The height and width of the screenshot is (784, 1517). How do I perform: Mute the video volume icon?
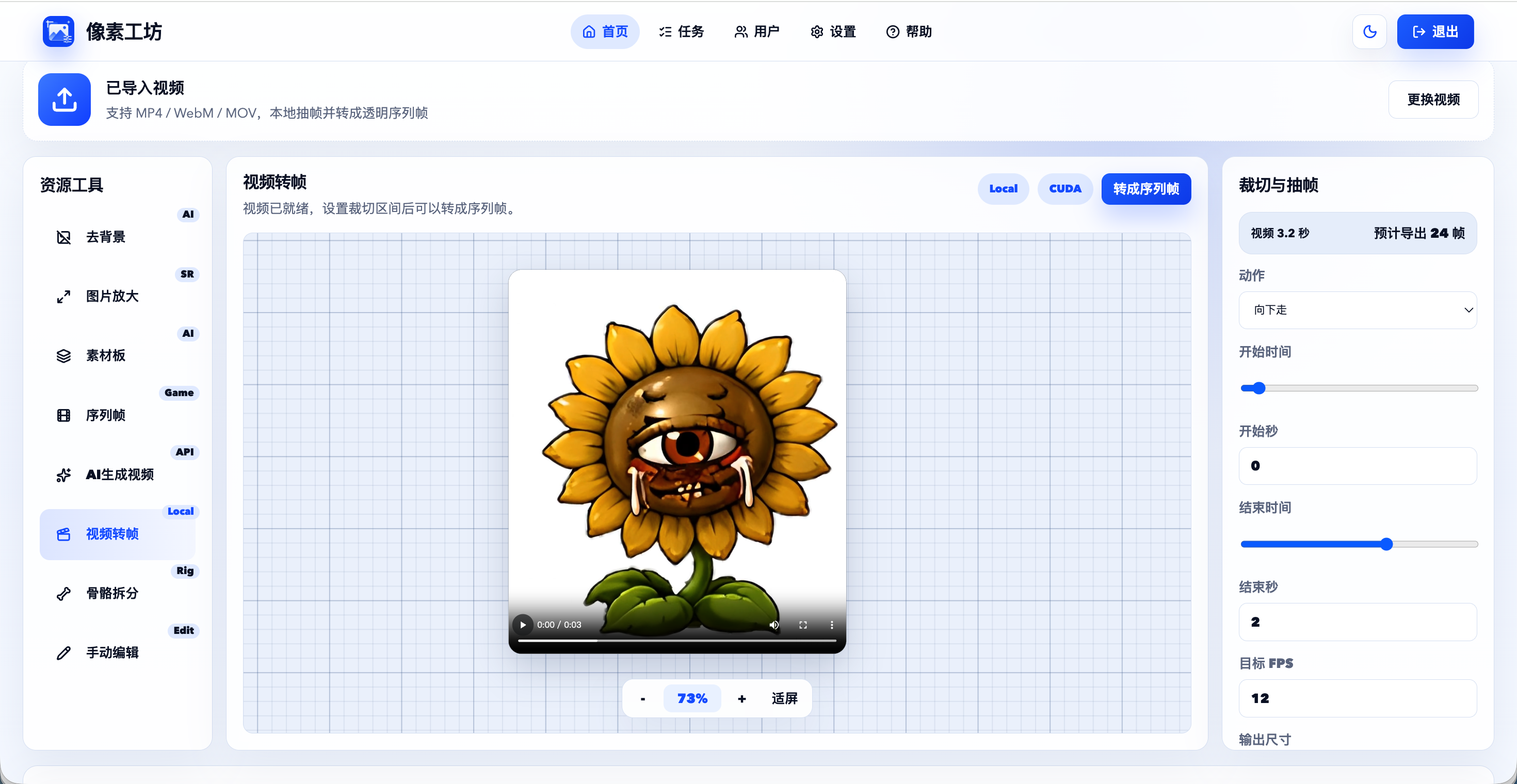(774, 625)
